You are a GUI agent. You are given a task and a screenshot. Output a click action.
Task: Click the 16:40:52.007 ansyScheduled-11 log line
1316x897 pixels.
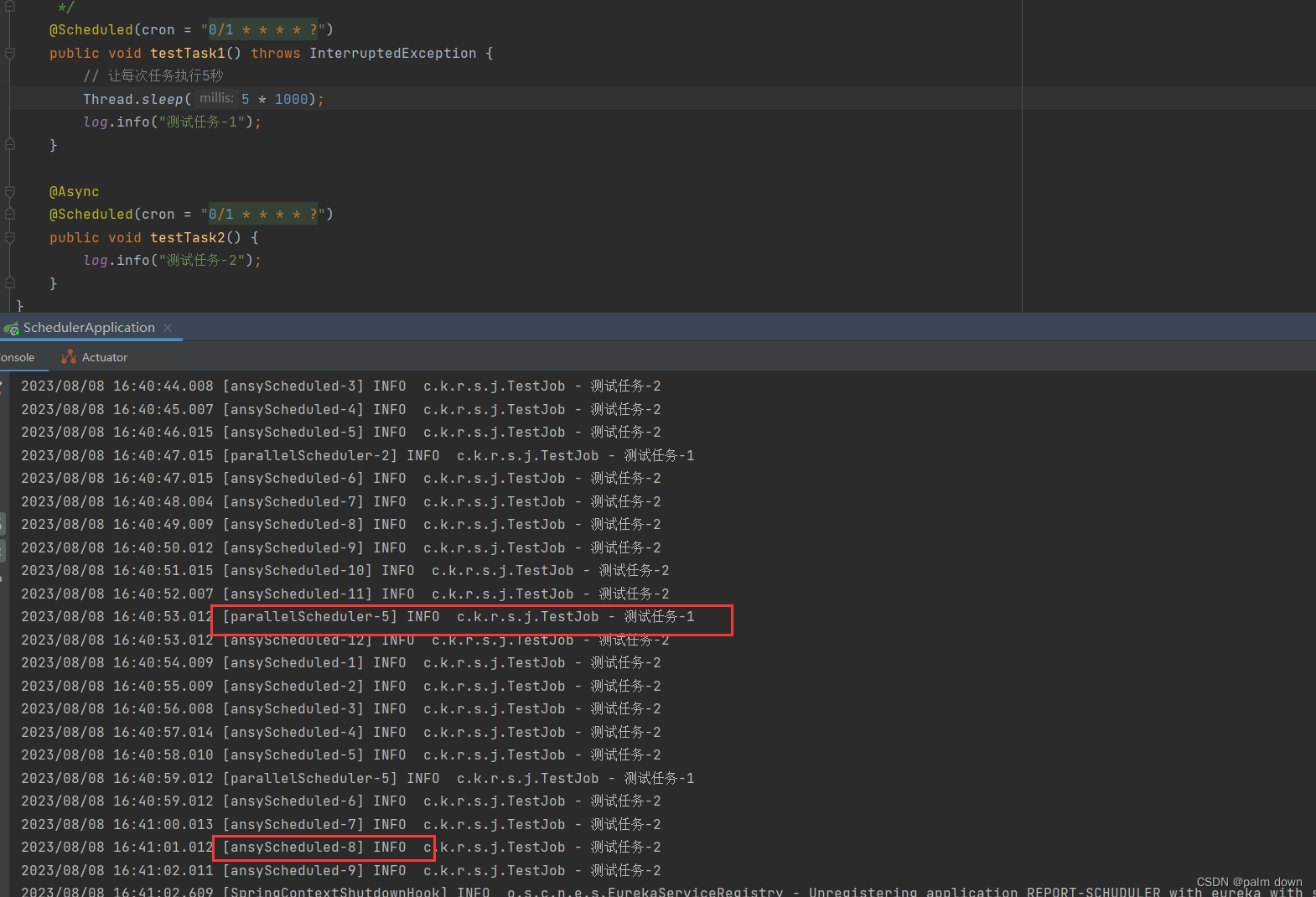pos(345,594)
